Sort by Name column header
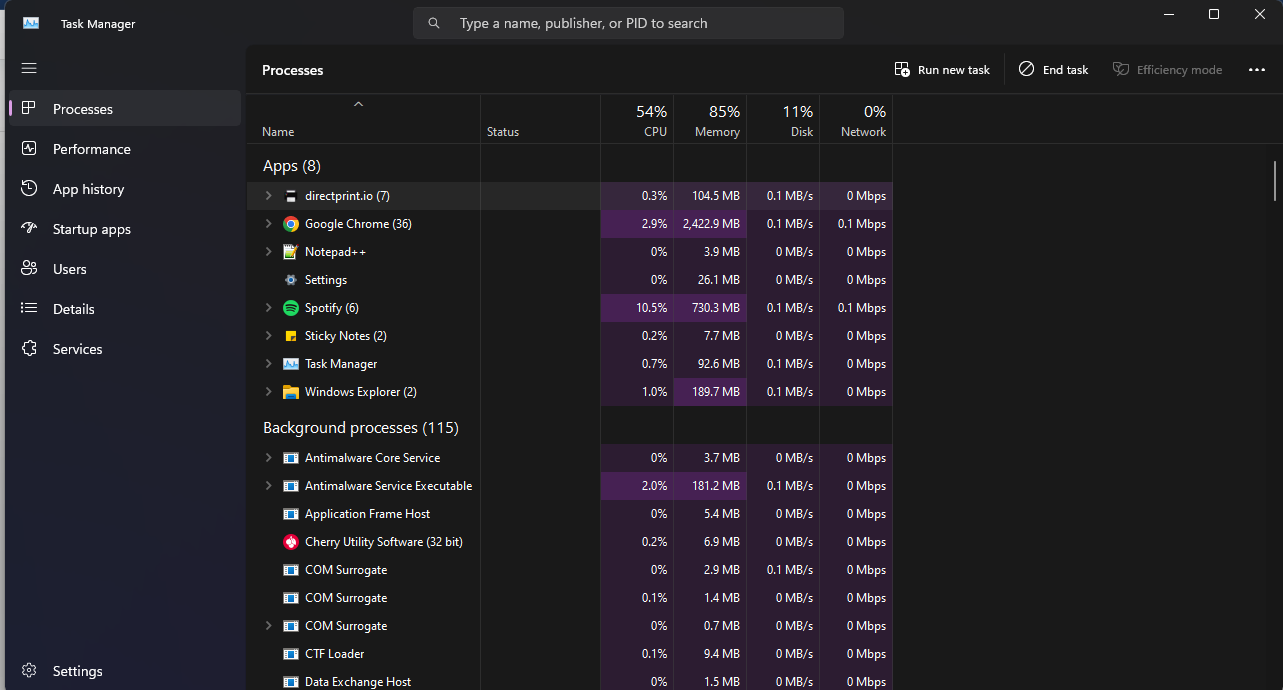1283x690 pixels. pyautogui.click(x=364, y=119)
